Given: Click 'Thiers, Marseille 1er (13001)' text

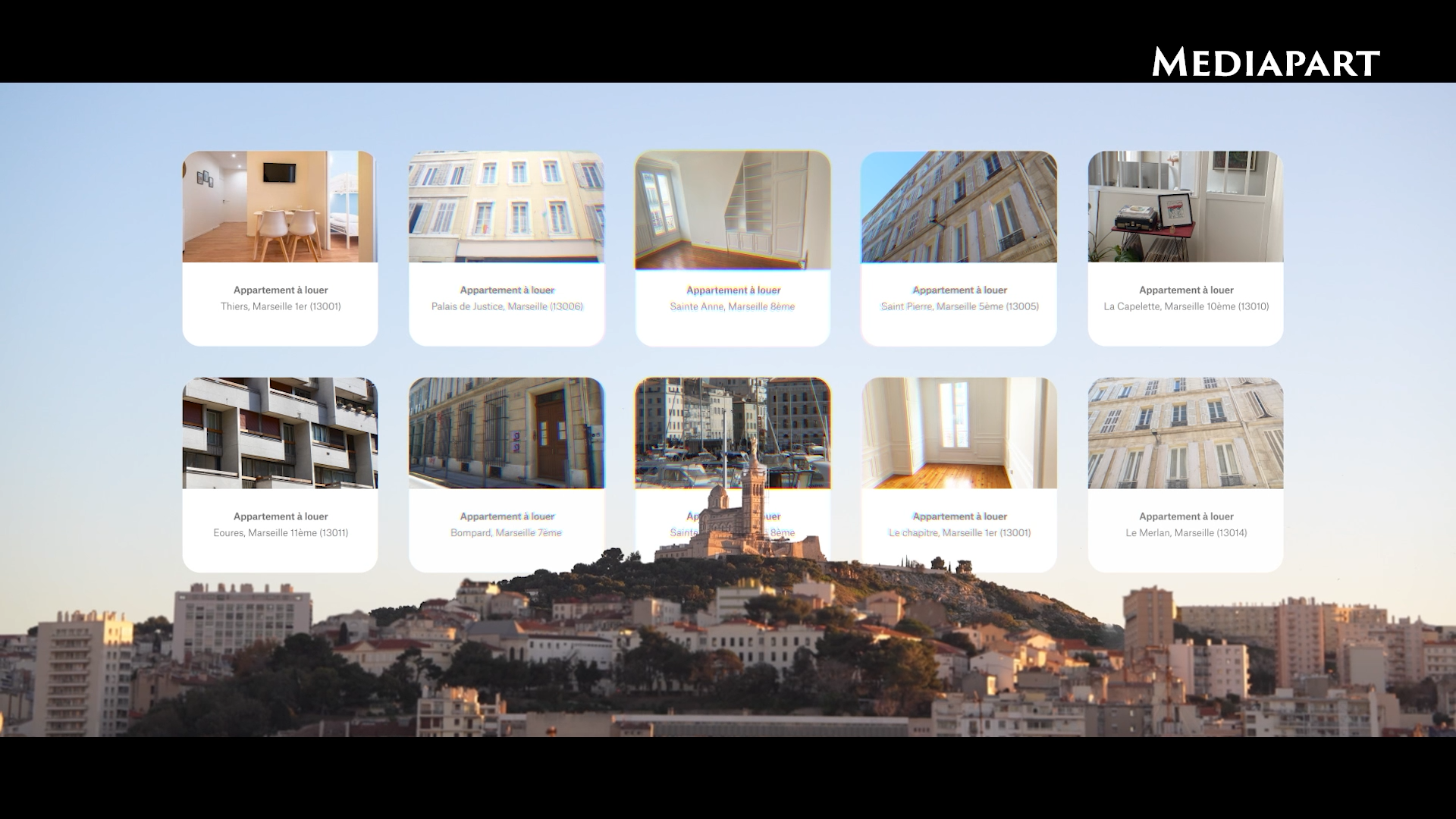Looking at the screenshot, I should [281, 306].
